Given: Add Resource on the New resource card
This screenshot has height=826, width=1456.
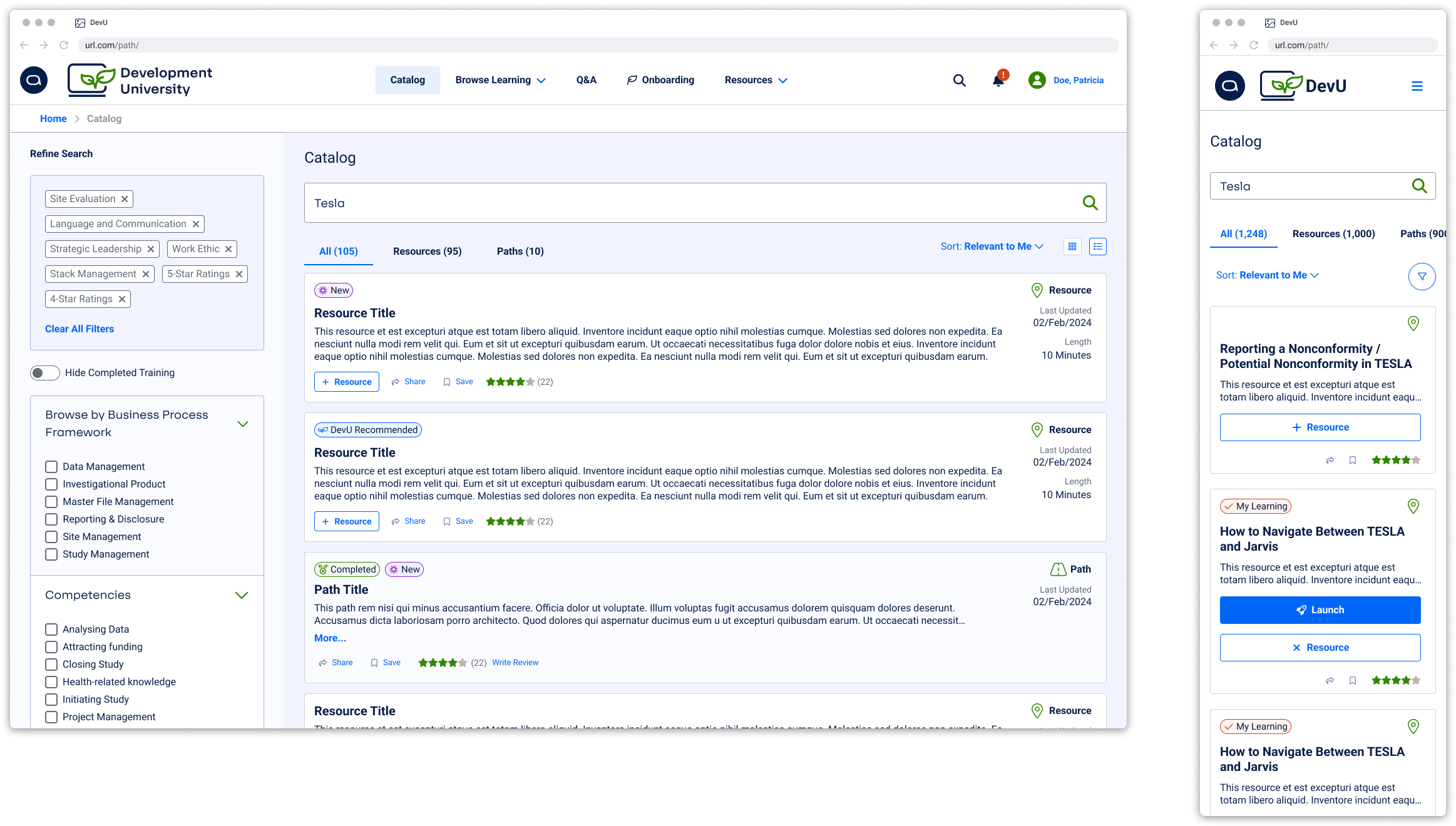Looking at the screenshot, I should click(347, 382).
